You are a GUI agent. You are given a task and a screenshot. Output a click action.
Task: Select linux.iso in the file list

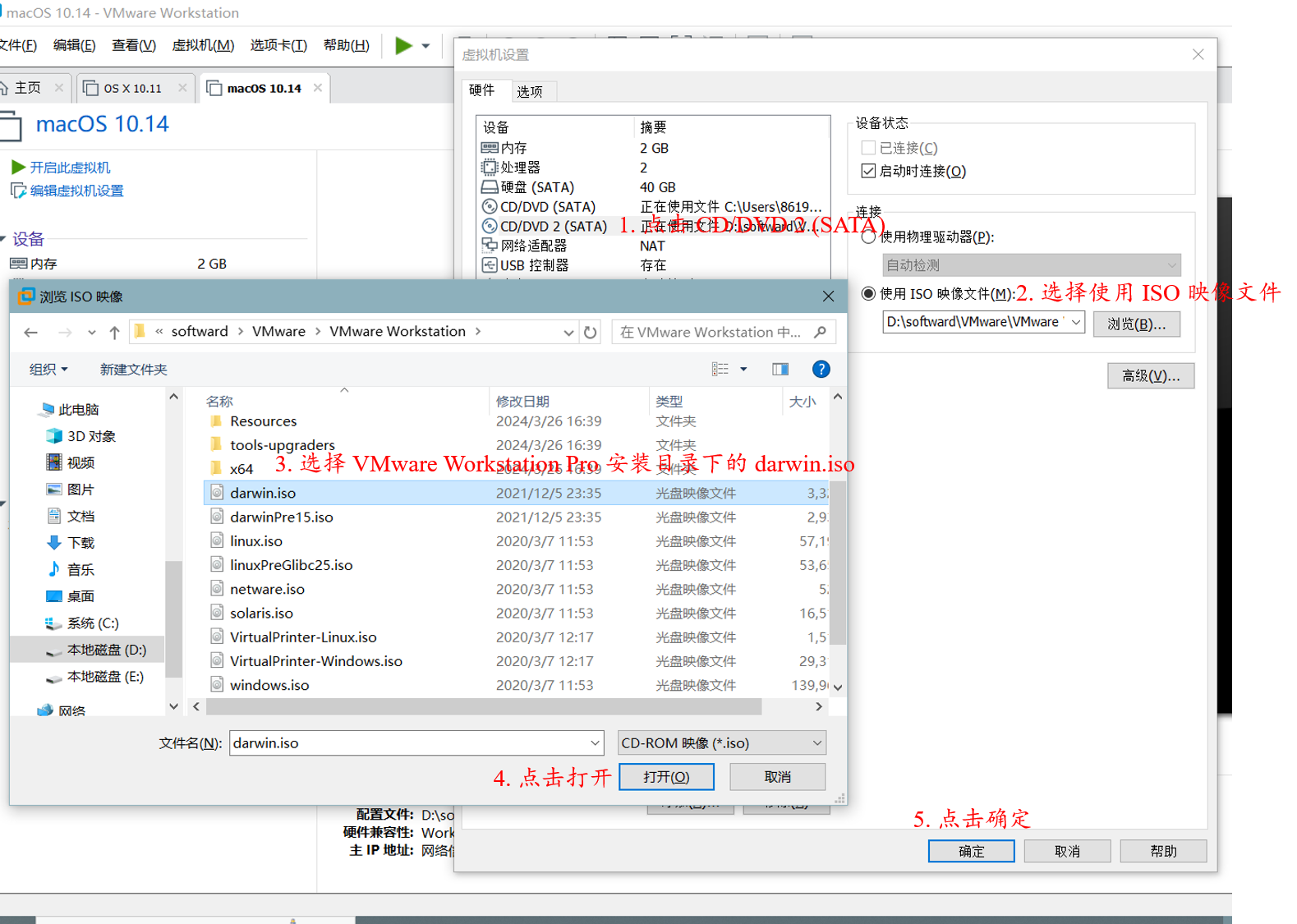[x=516, y=541]
